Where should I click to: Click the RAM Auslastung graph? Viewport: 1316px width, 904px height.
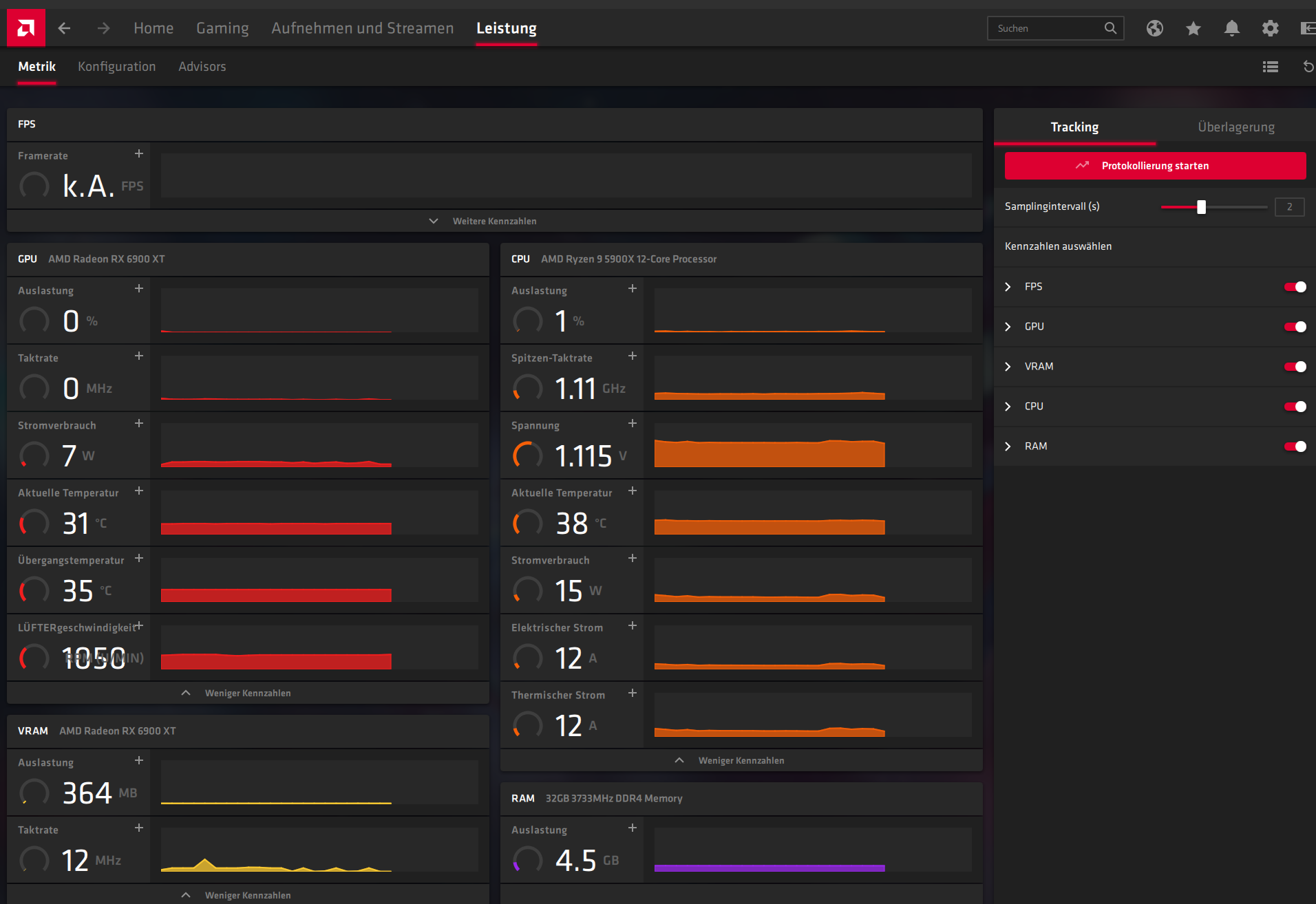(x=813, y=850)
